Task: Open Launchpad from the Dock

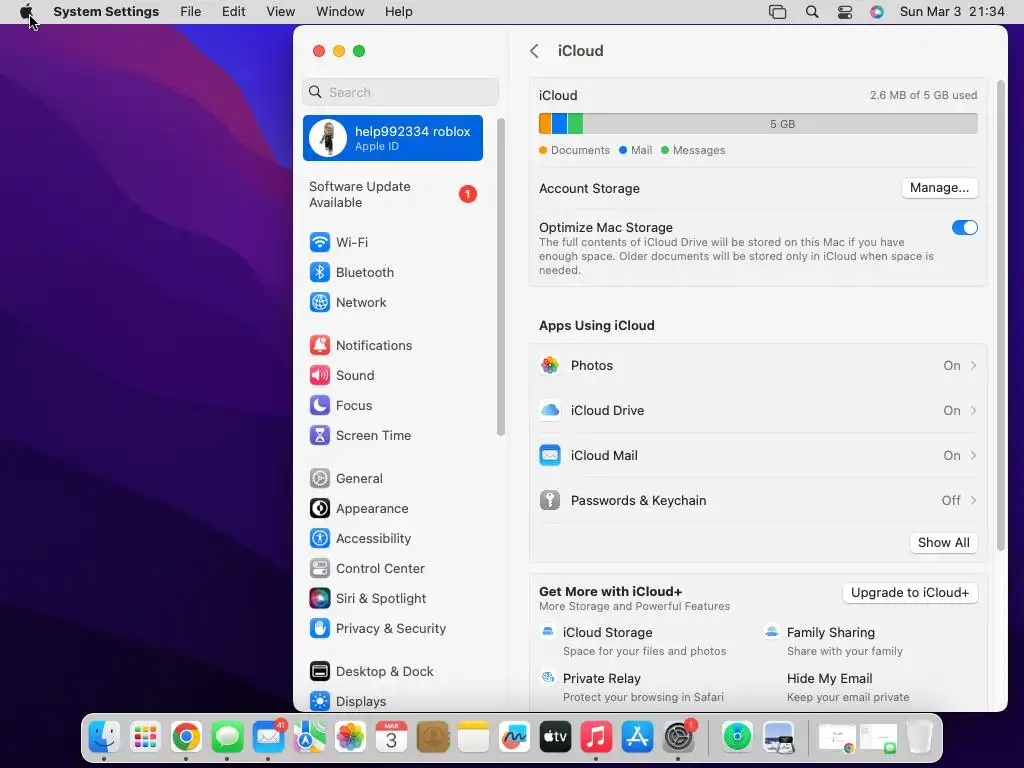Action: coord(145,737)
